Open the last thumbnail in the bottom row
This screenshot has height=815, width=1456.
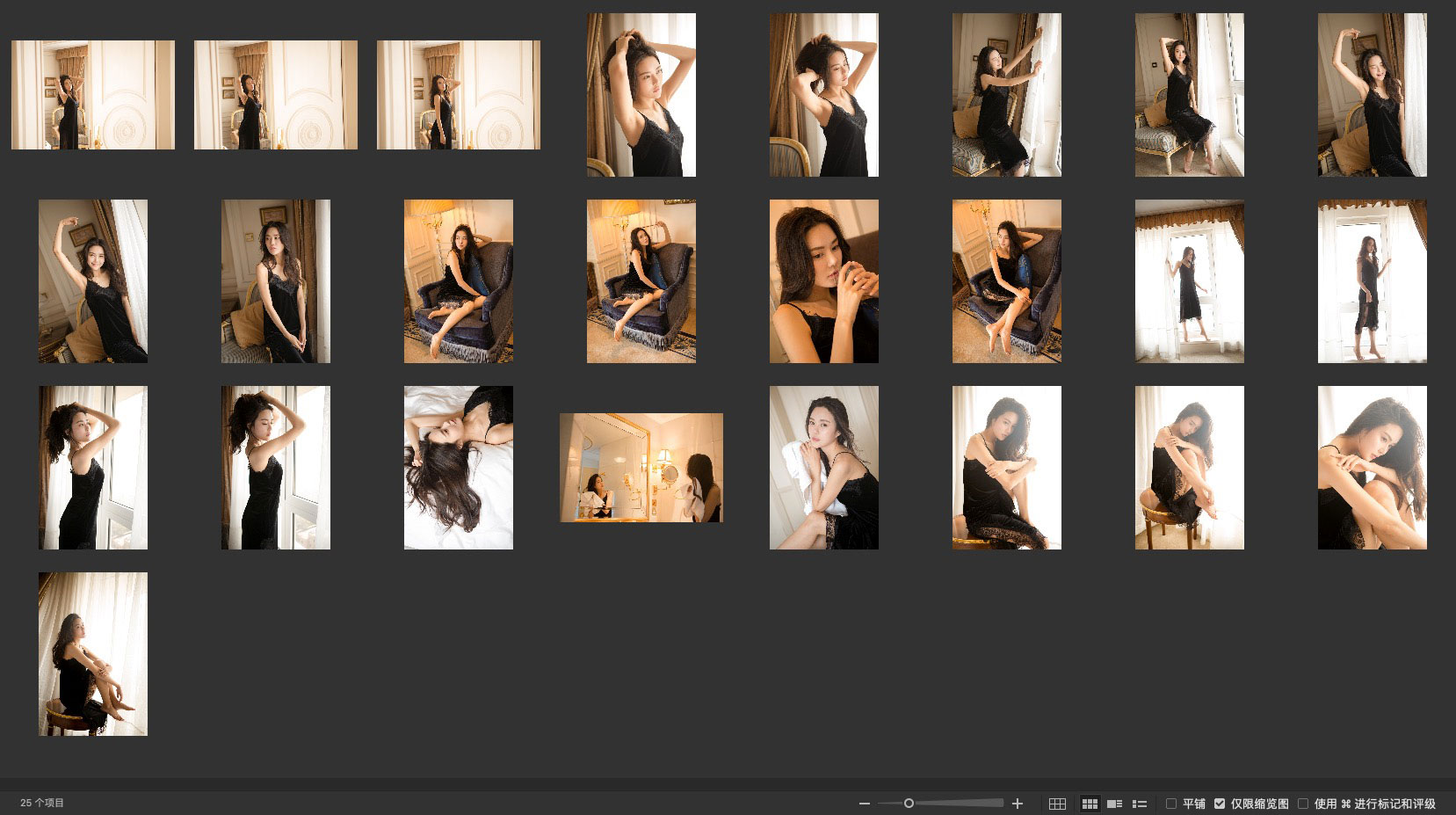pos(93,654)
